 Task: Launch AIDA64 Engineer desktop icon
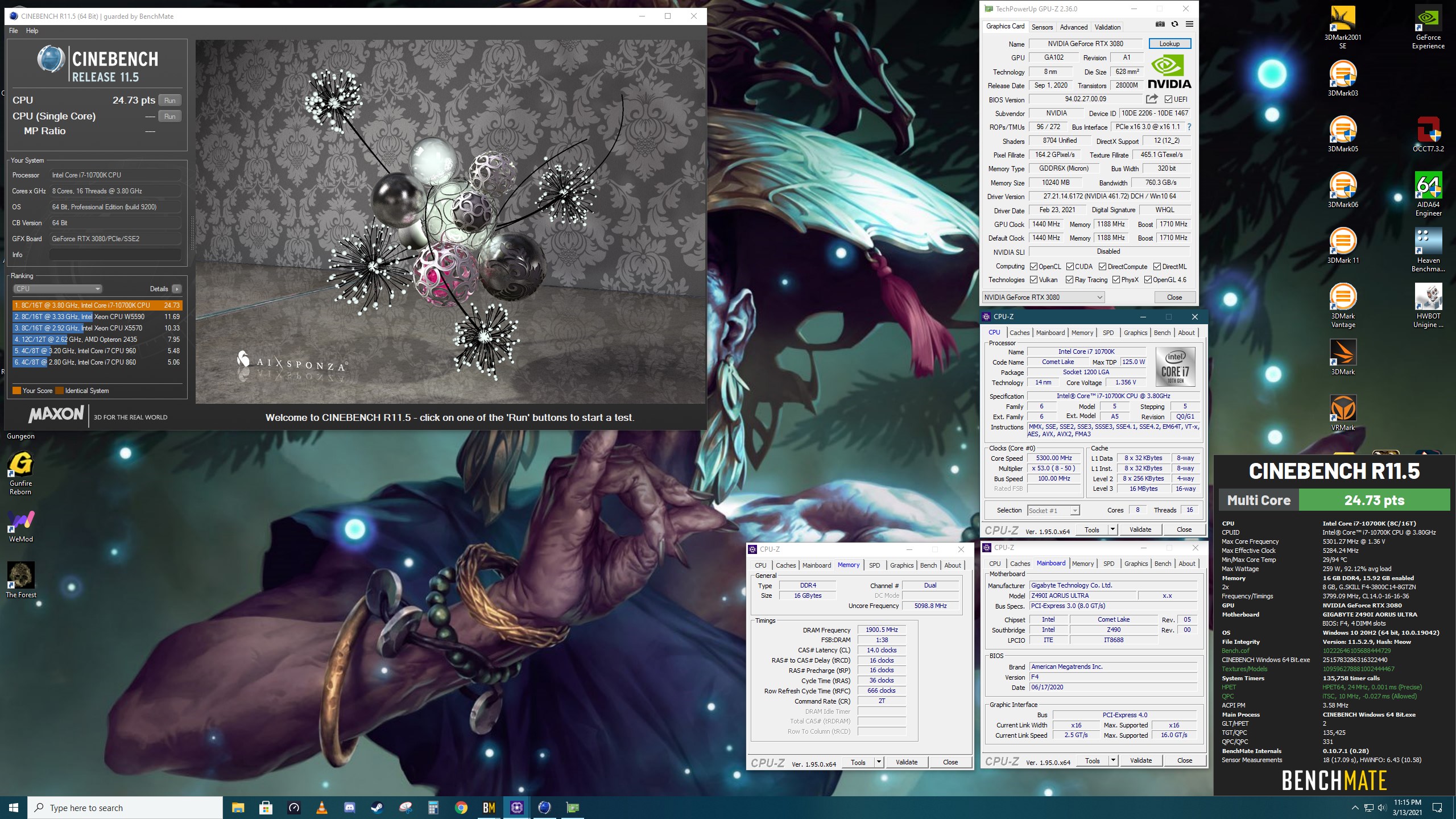1428,194
